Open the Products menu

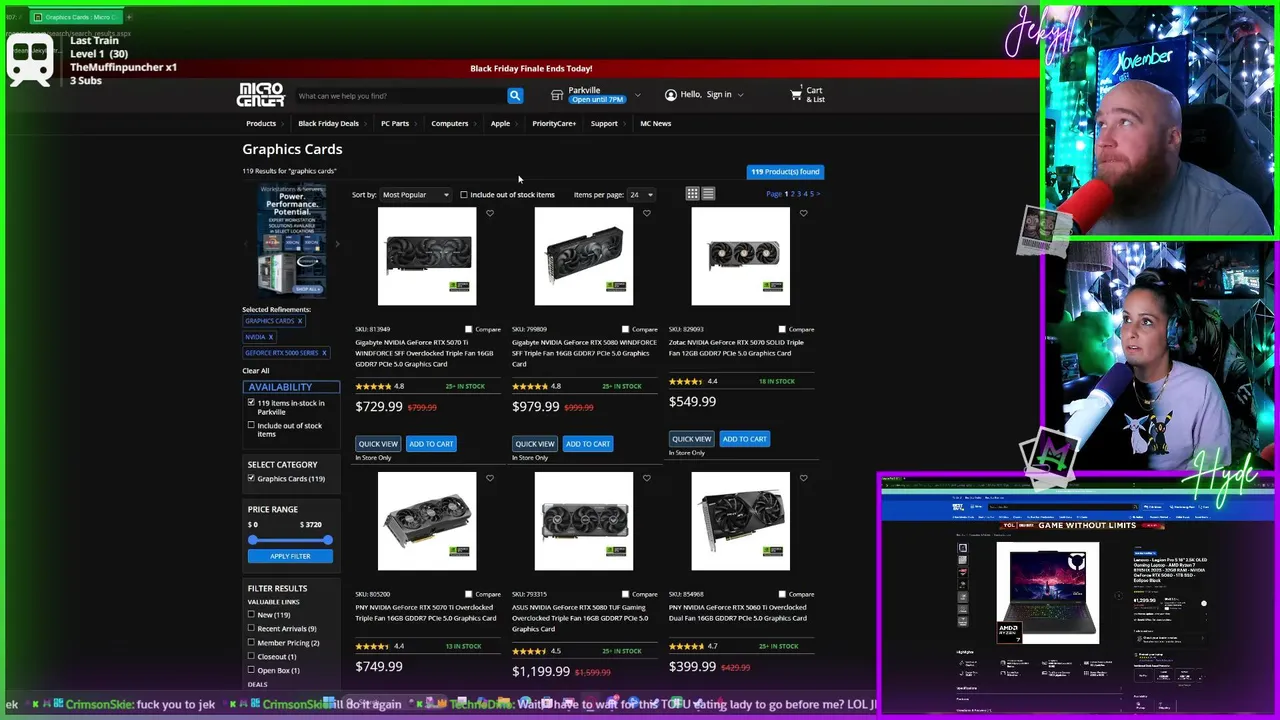tap(261, 124)
